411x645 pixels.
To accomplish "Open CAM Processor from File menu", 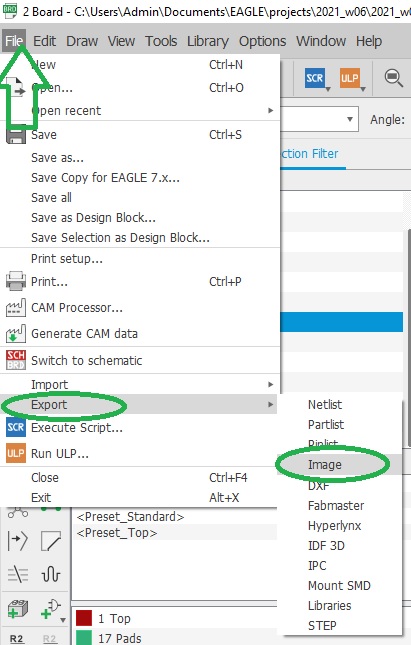I will tap(77, 308).
